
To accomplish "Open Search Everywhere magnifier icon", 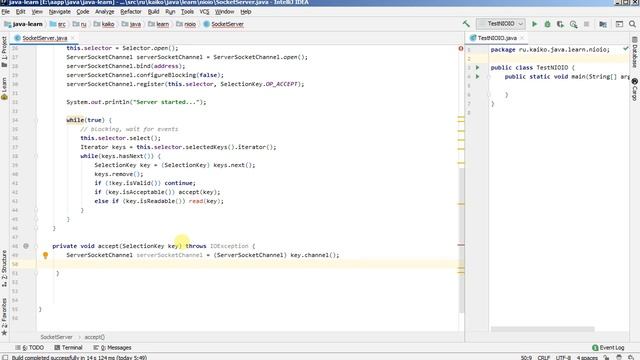I will [x=632, y=24].
